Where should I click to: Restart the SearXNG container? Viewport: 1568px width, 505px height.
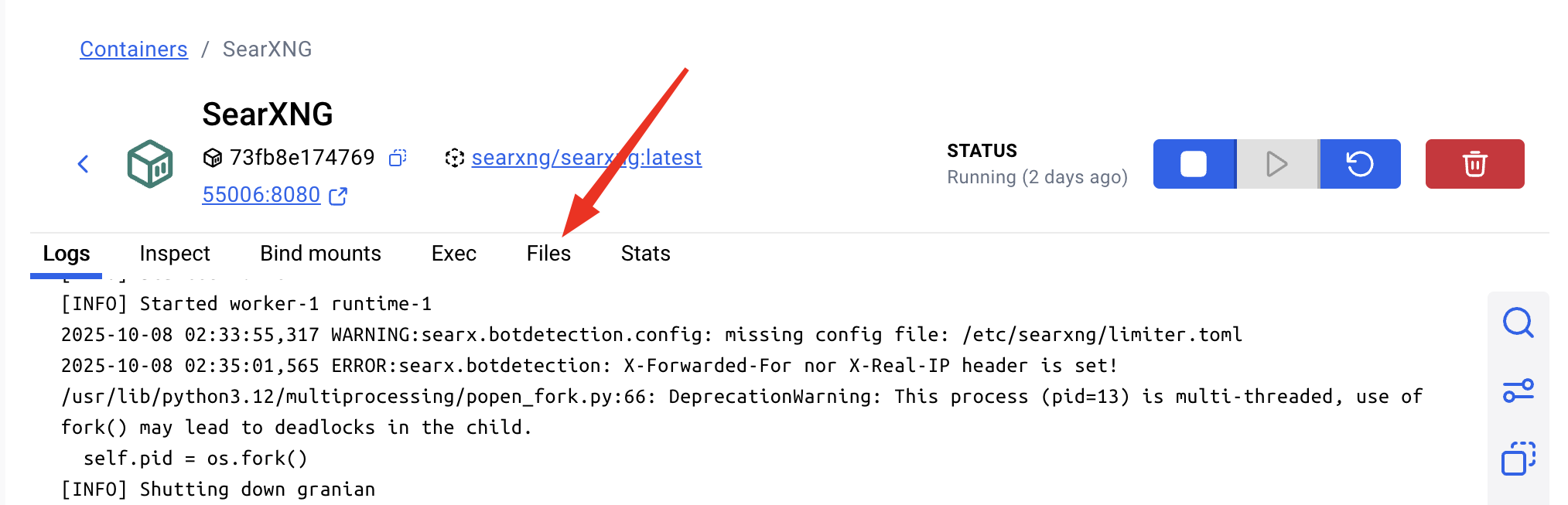pos(1360,164)
